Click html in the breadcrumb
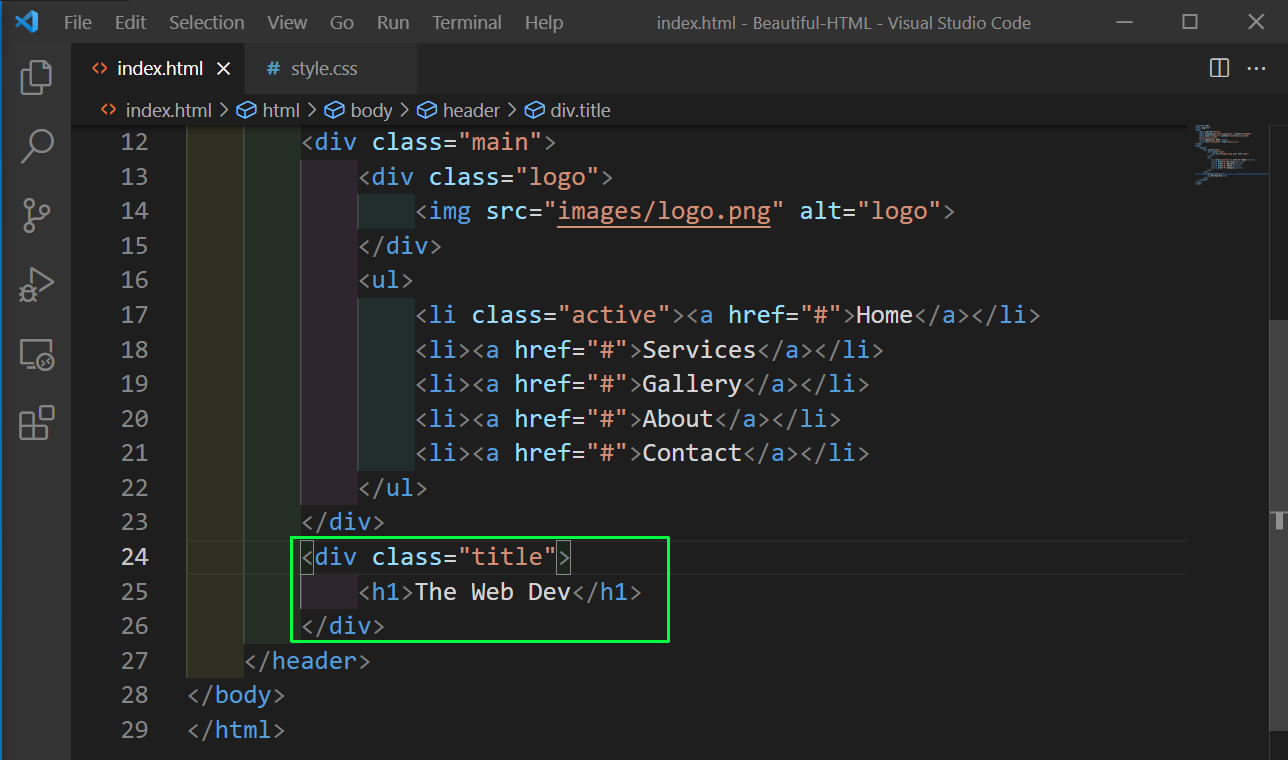Viewport: 1288px width, 760px height. pyautogui.click(x=281, y=110)
